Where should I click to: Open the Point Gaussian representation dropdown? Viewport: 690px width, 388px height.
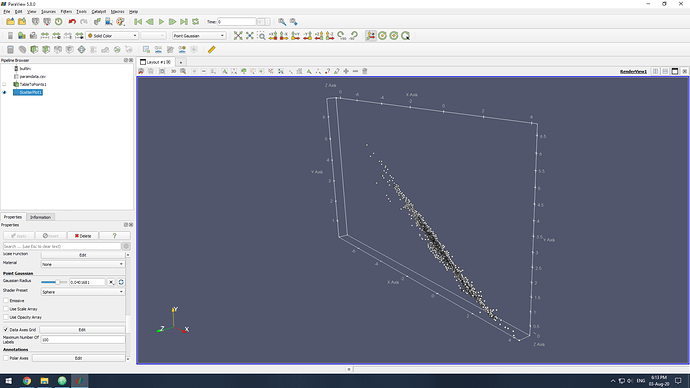(x=199, y=36)
